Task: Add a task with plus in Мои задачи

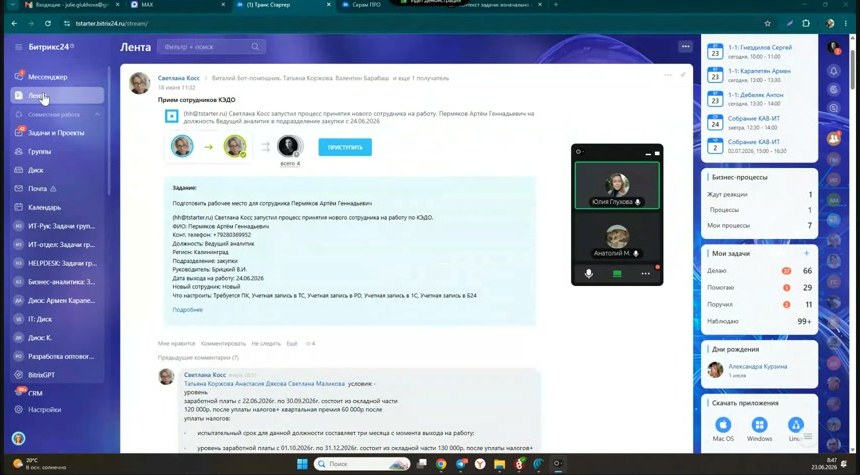Action: (806, 253)
